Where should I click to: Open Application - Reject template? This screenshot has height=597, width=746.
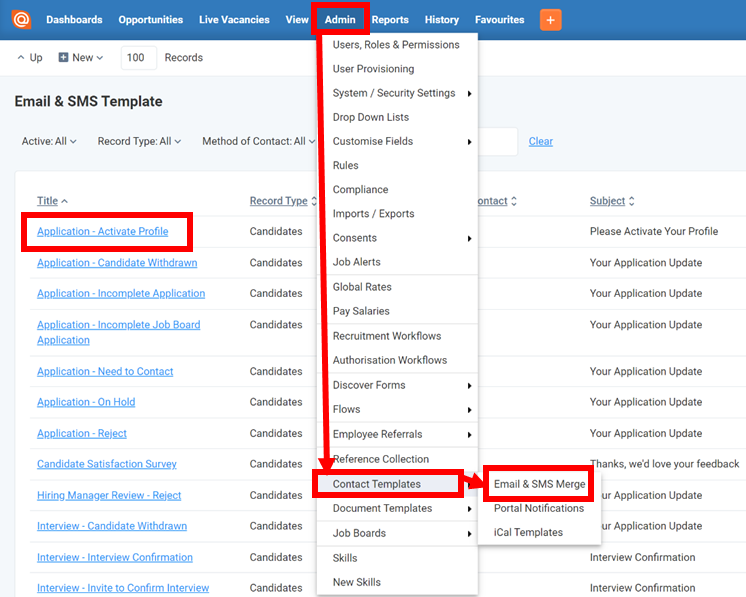pos(82,434)
